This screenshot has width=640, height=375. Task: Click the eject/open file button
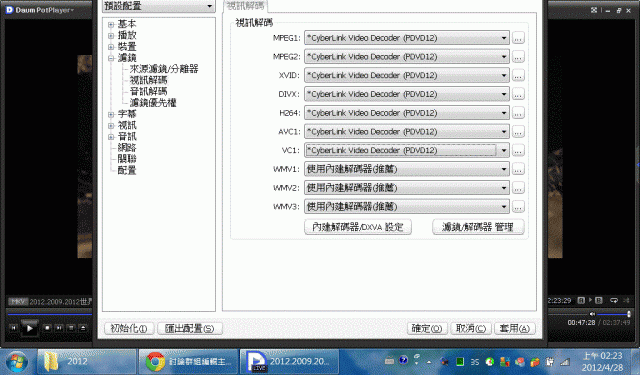(x=83, y=328)
